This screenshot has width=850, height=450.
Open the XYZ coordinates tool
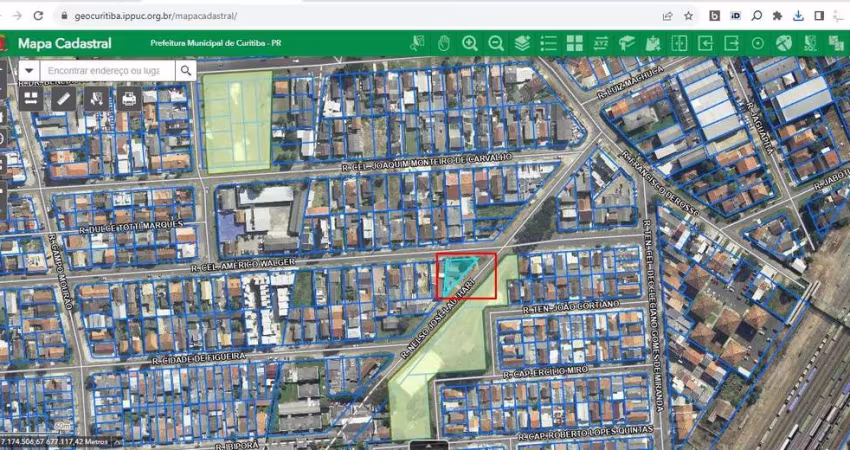[601, 43]
